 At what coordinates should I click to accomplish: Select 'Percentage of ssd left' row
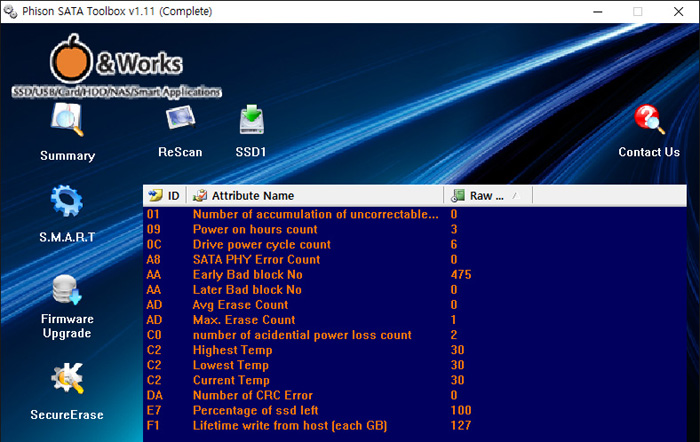(x=415, y=410)
